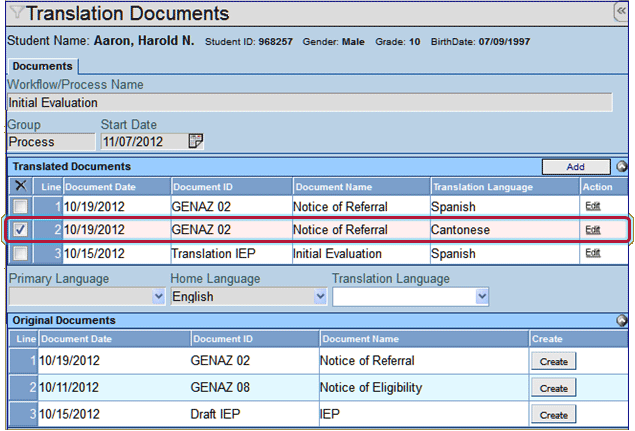Click the Document Date header in Translated Documents

pyautogui.click(x=117, y=187)
